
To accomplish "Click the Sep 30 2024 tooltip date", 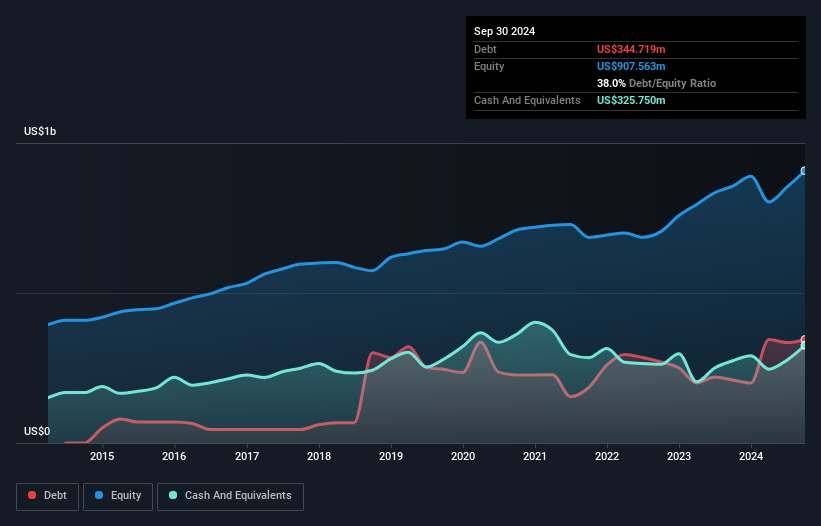I will (505, 31).
